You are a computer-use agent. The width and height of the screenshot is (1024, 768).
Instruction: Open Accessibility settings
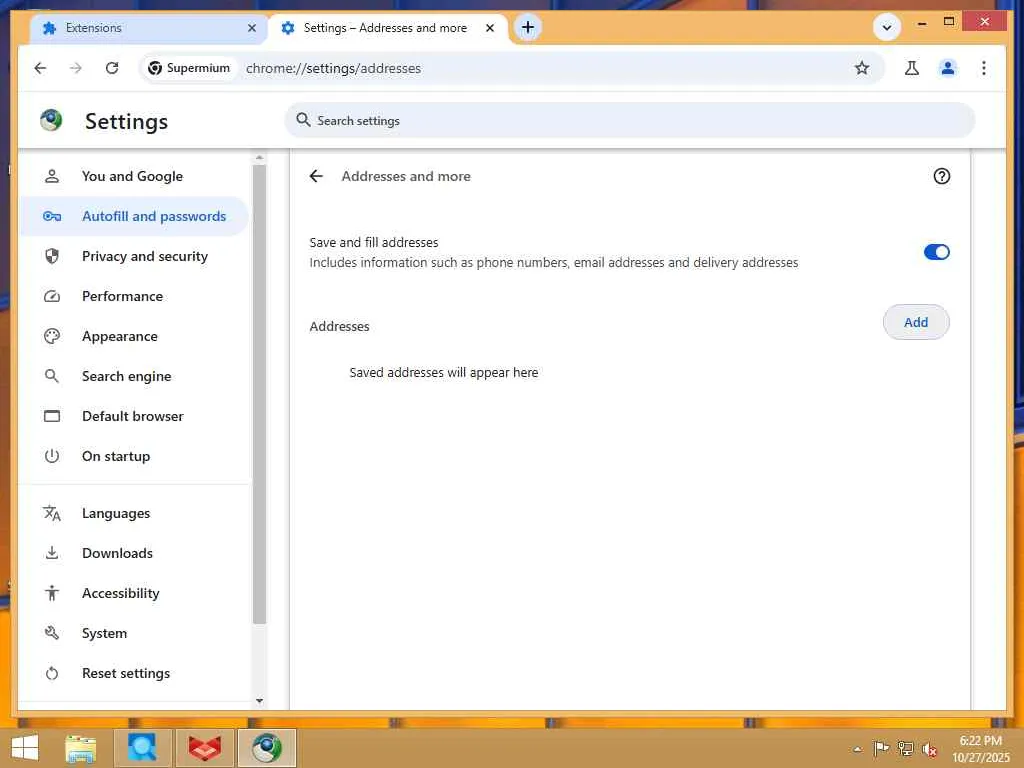[134, 593]
